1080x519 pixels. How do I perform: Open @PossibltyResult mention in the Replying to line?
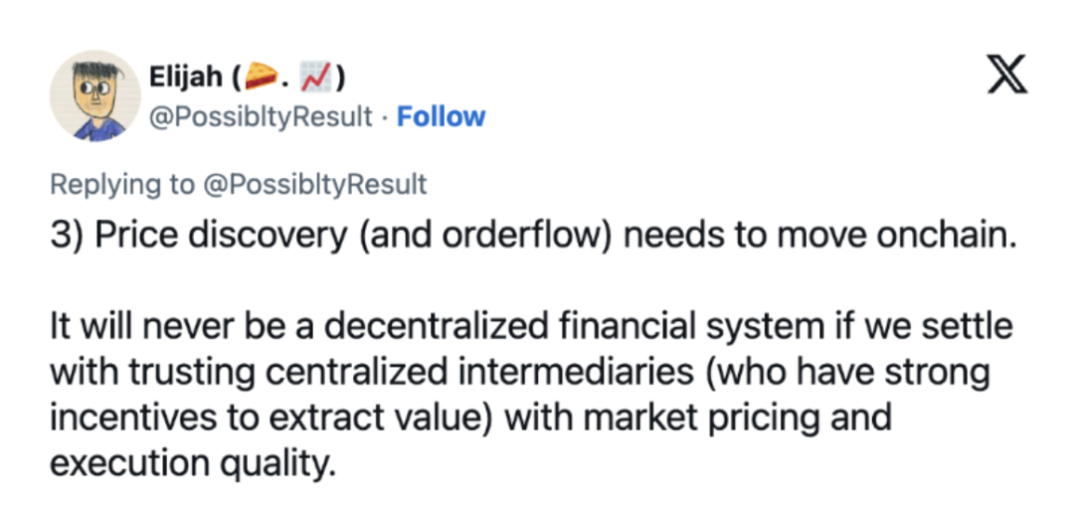(x=318, y=184)
